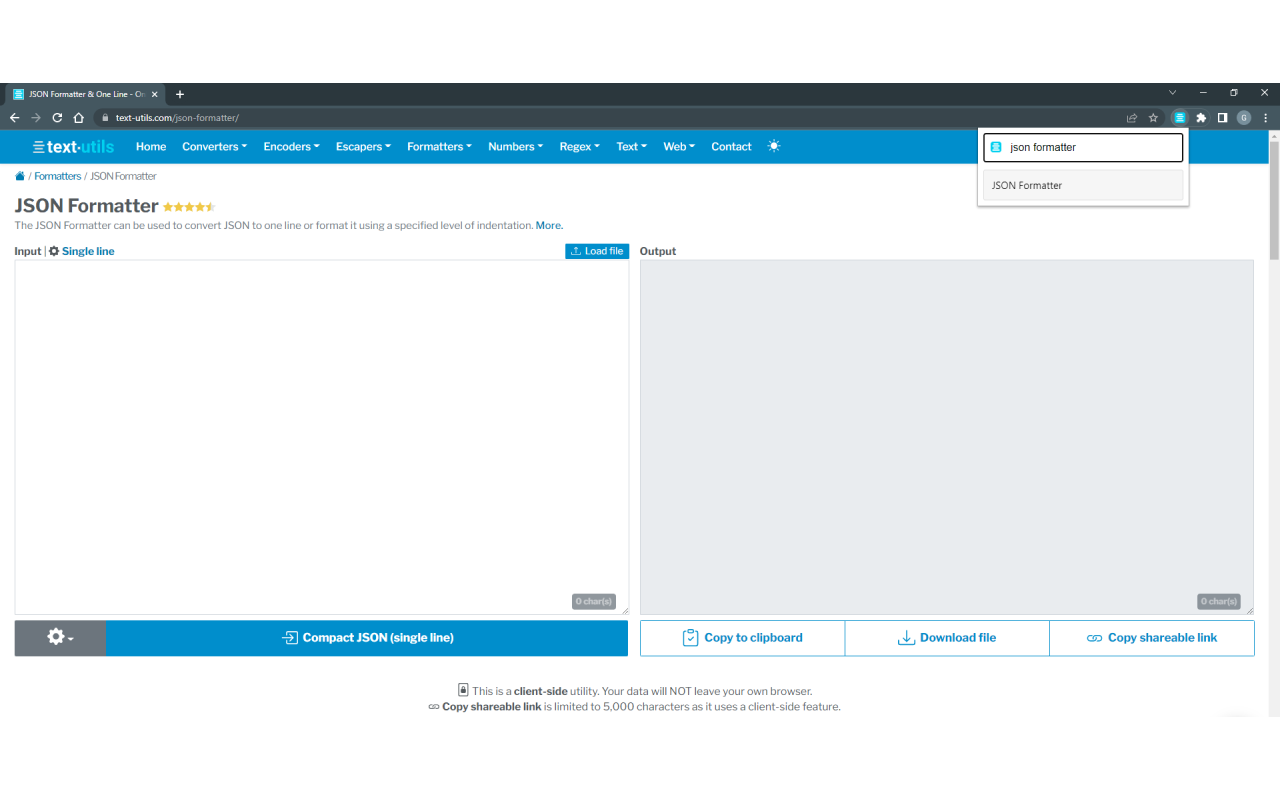
Task: Bookmark this page with the star icon
Action: point(1153,118)
